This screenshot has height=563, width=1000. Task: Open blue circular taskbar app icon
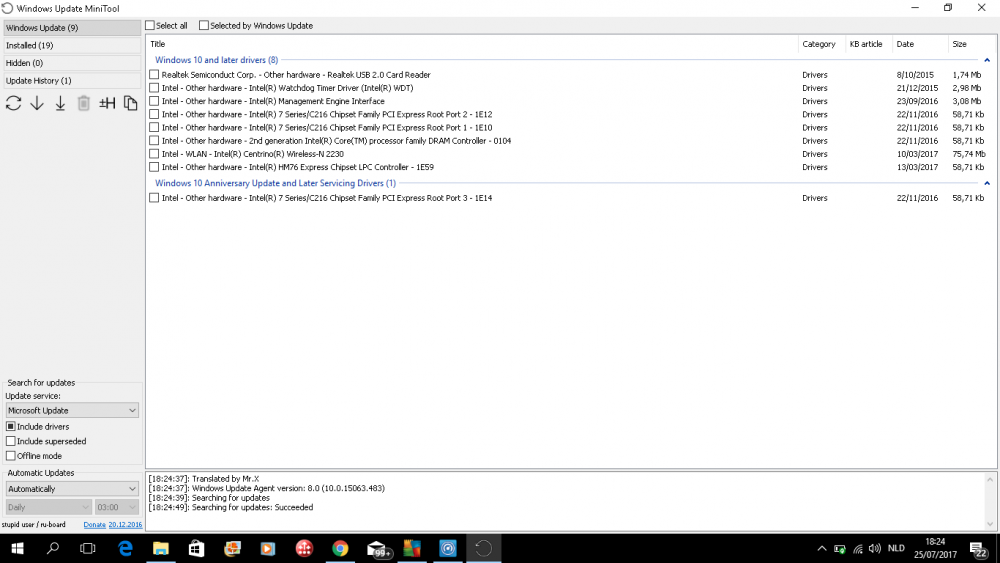tap(448, 548)
